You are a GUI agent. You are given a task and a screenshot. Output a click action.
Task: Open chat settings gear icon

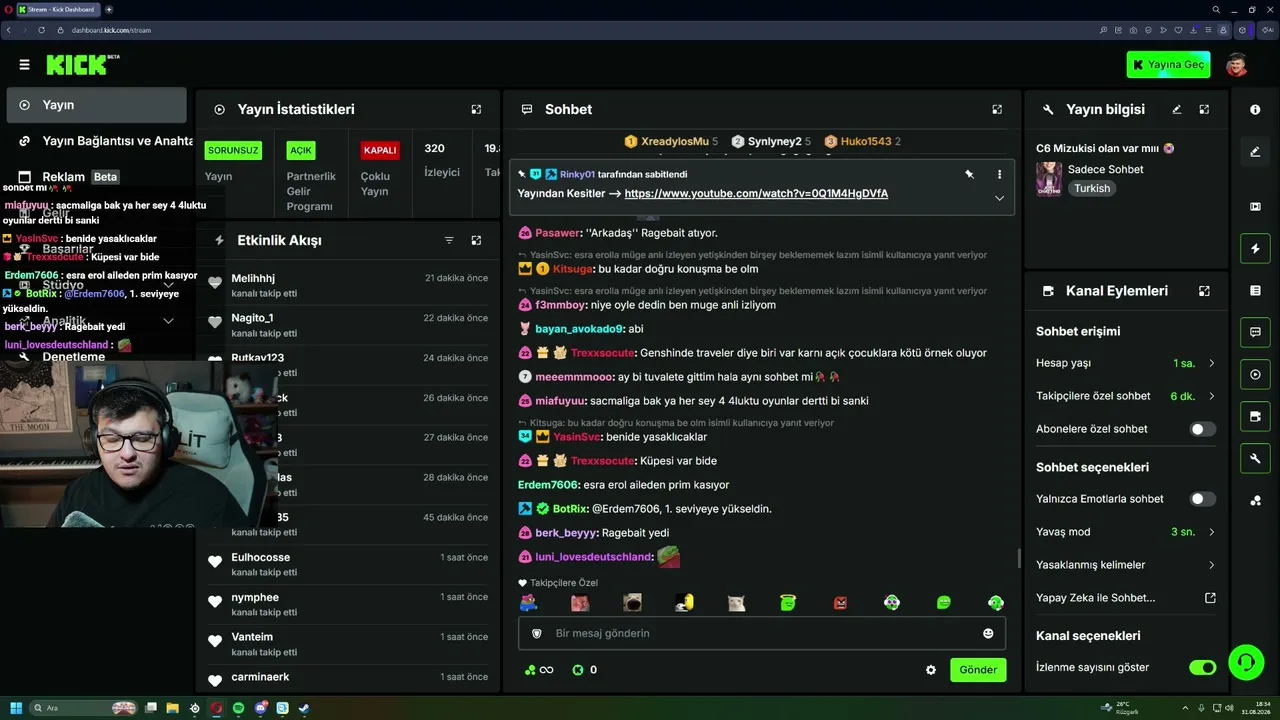tap(931, 670)
